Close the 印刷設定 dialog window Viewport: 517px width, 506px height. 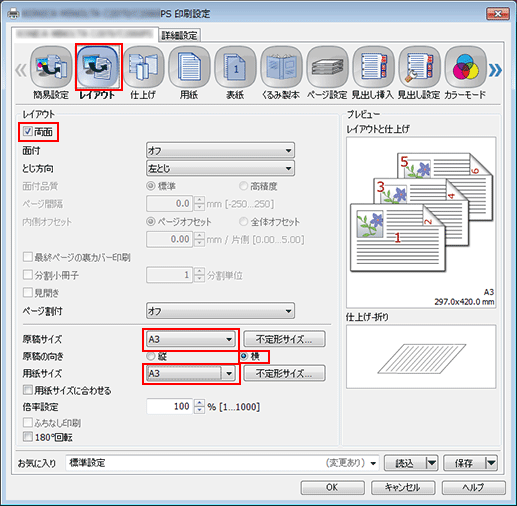(498, 14)
